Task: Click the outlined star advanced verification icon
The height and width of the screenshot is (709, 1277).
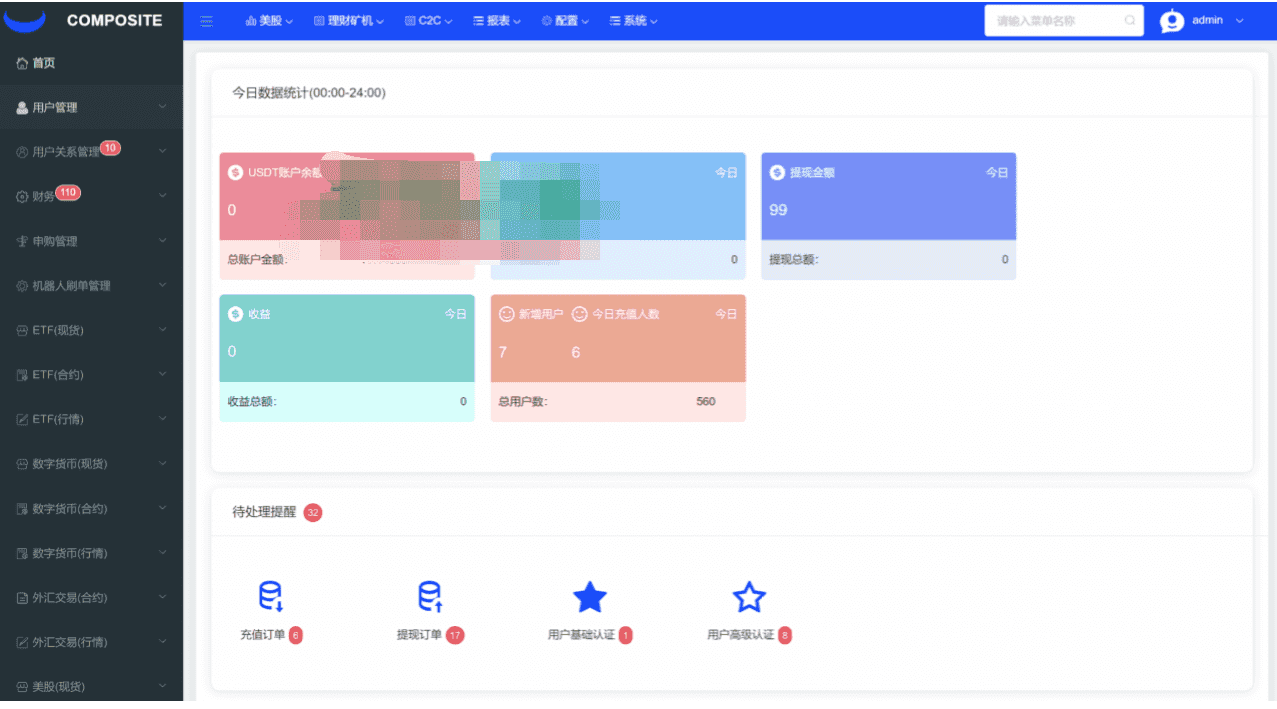Action: (x=749, y=598)
